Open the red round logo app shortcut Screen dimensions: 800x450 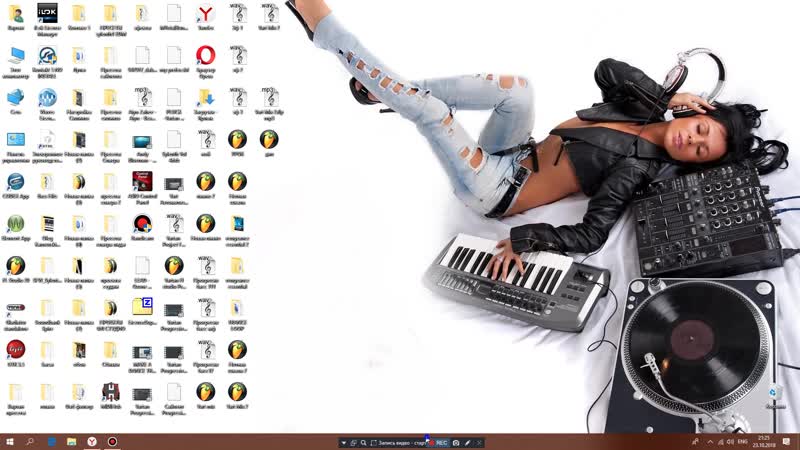[16, 349]
